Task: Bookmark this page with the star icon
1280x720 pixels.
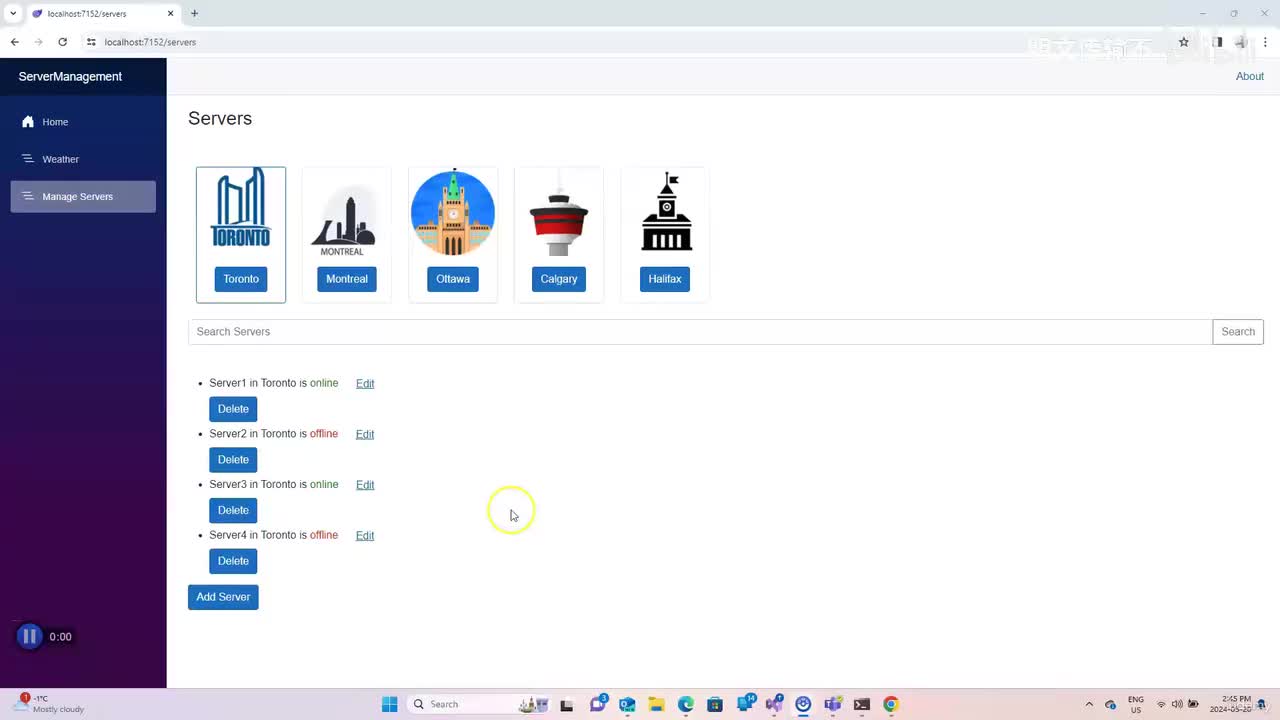Action: [x=1184, y=42]
